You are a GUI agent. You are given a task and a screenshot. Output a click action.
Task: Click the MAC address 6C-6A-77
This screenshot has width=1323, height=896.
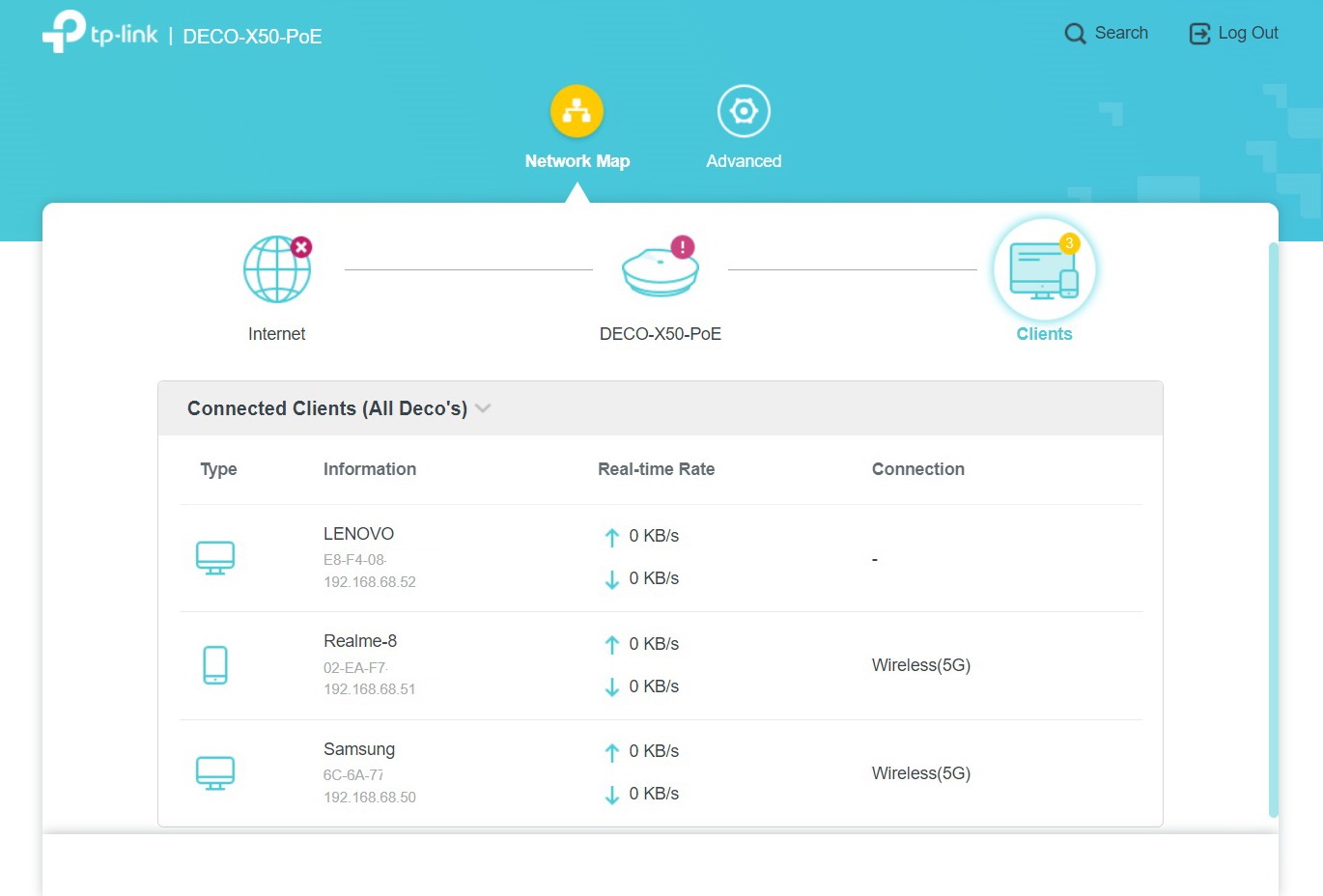pos(353,775)
